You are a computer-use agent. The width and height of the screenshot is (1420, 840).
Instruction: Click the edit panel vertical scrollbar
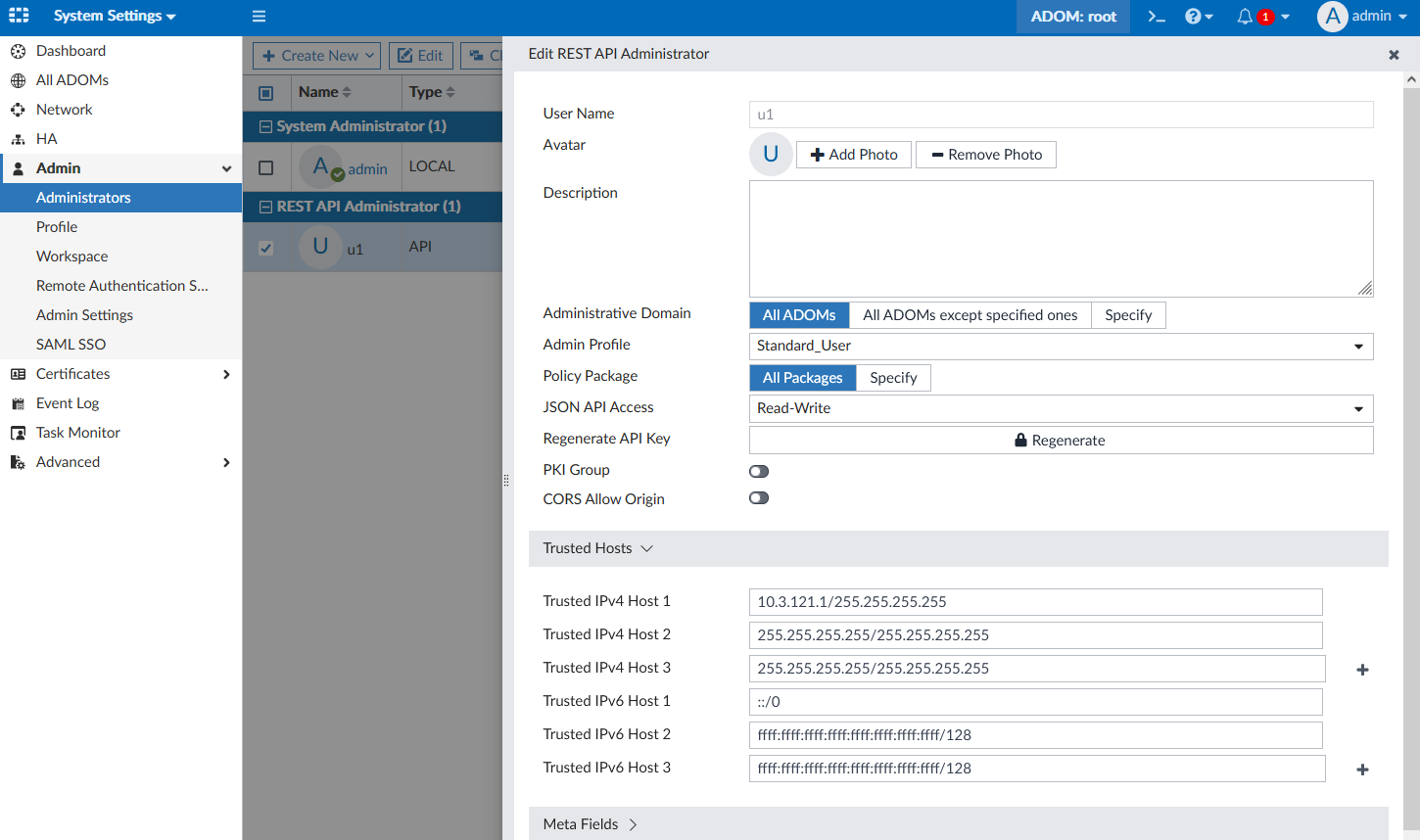click(1411, 441)
